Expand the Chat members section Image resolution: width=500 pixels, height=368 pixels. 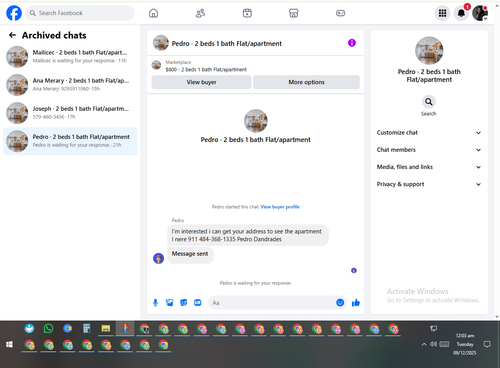pyautogui.click(x=429, y=150)
